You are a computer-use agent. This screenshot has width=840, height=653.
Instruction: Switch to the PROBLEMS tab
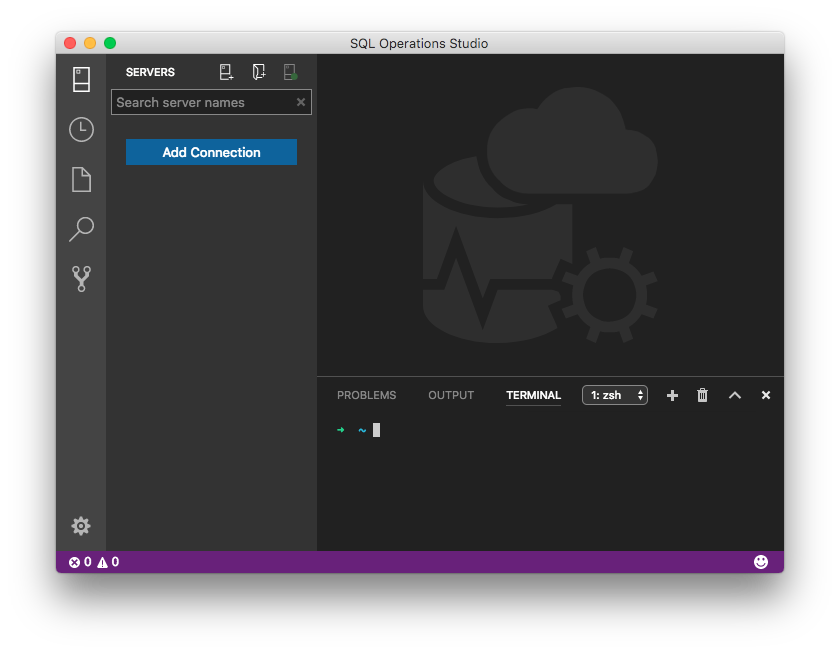[366, 395]
